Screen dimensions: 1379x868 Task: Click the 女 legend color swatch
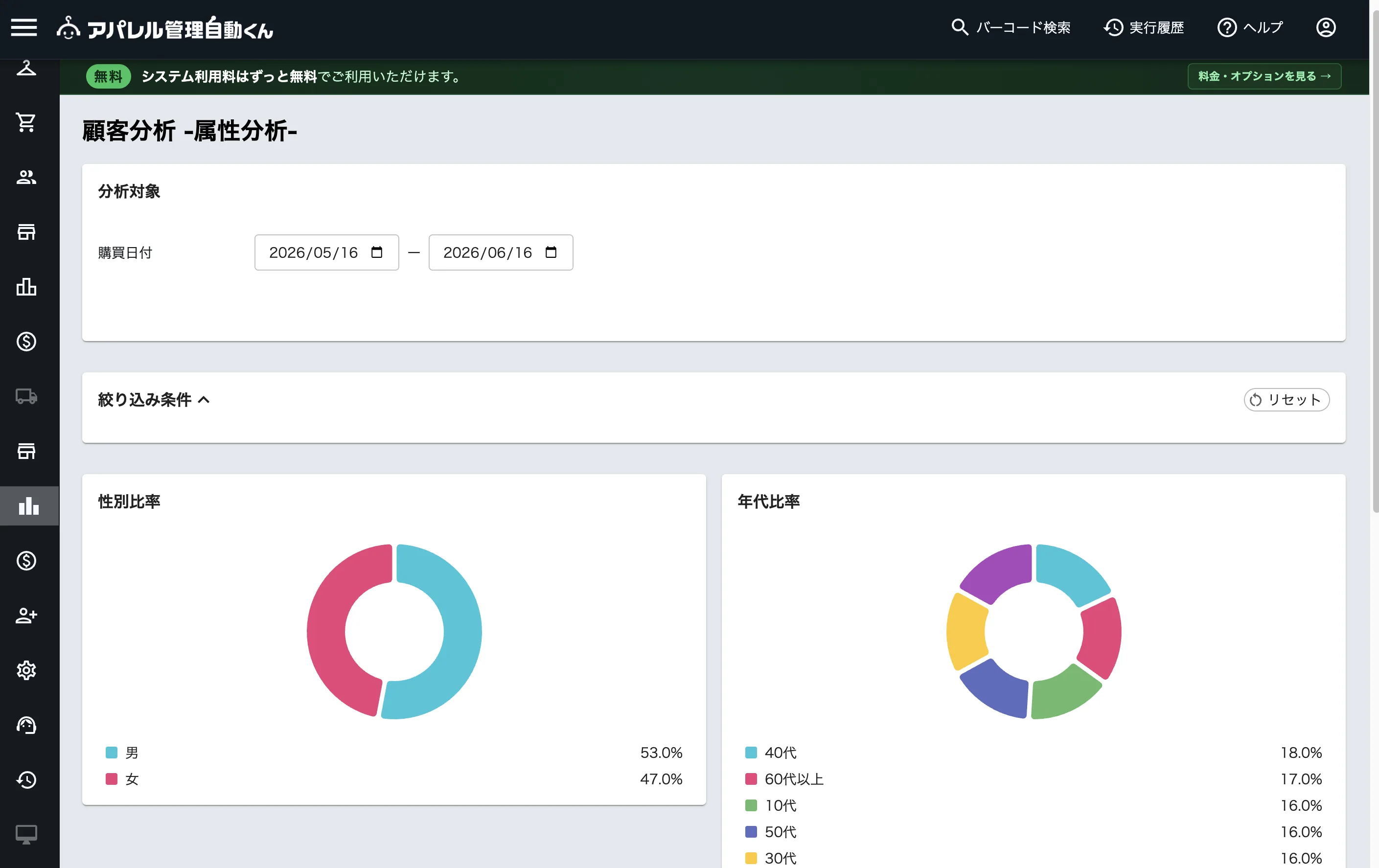pos(112,778)
